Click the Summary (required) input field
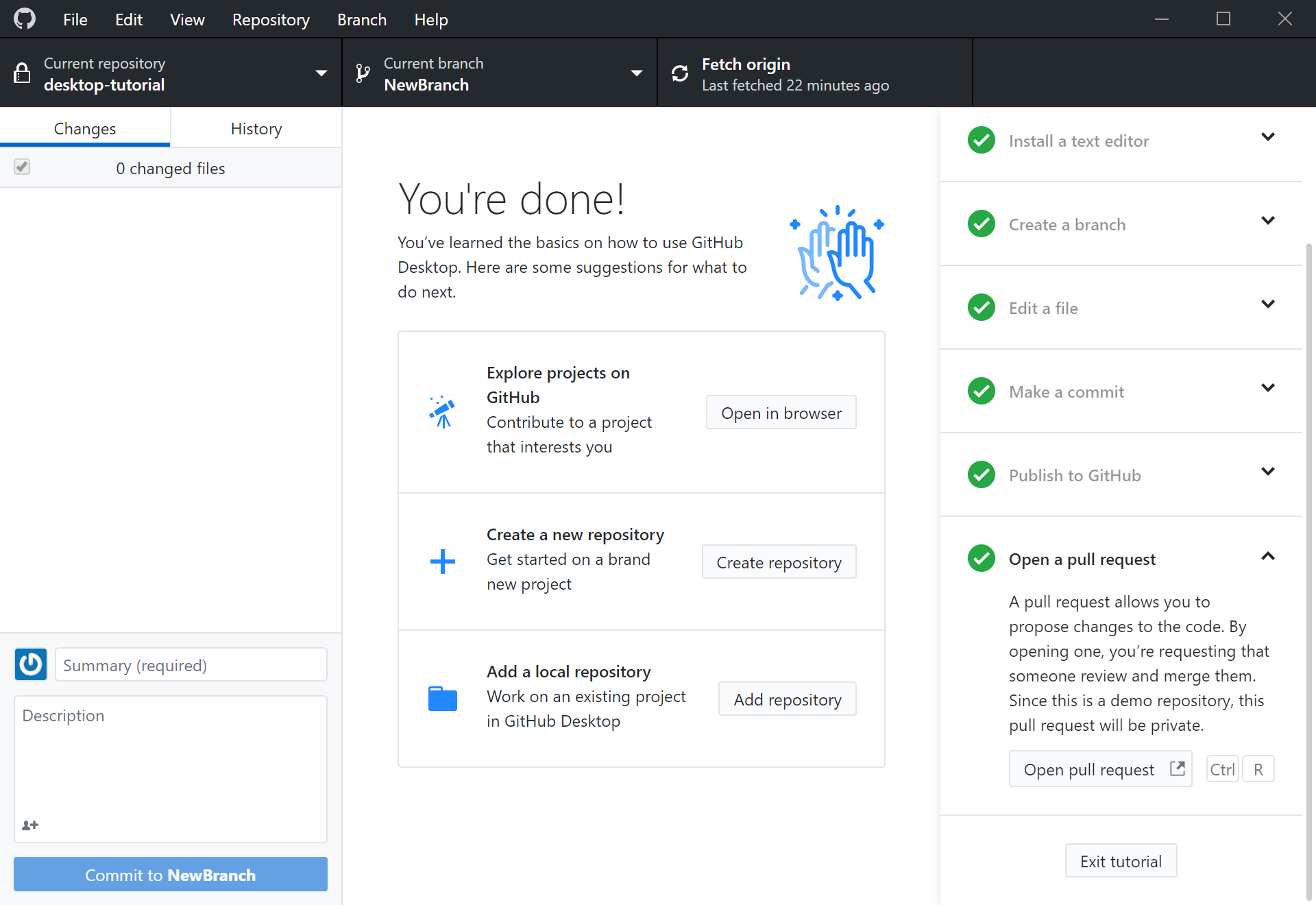 coord(191,664)
